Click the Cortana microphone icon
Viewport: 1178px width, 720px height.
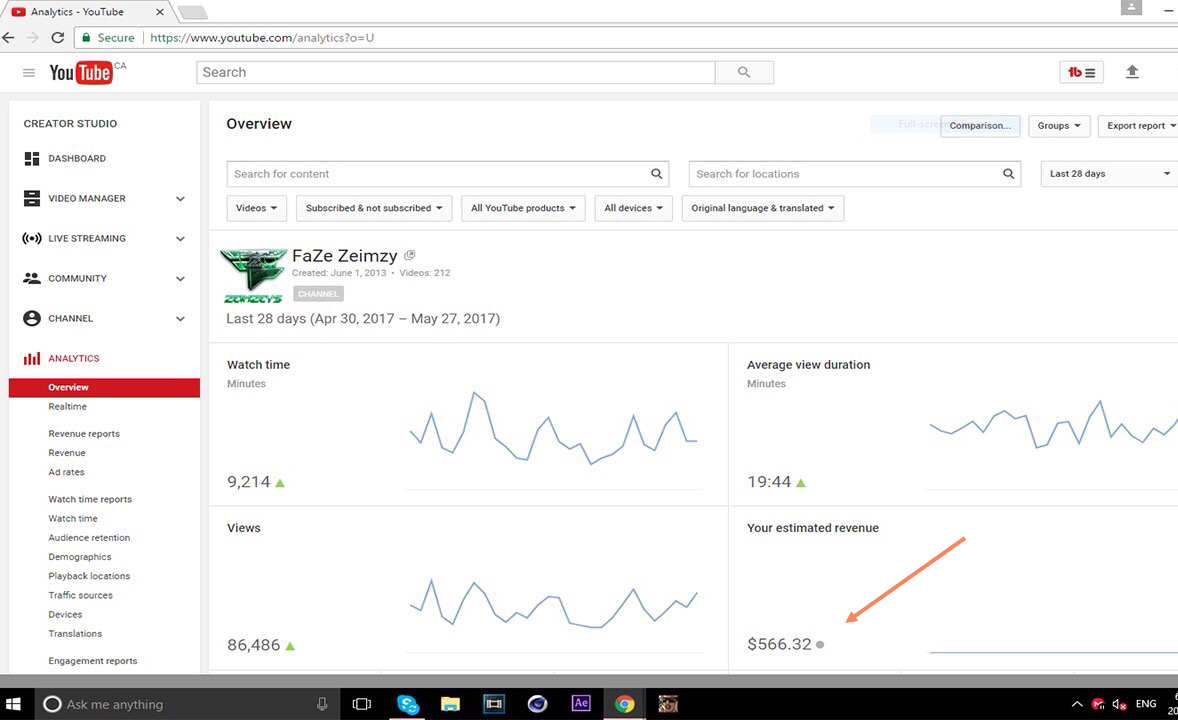322,704
